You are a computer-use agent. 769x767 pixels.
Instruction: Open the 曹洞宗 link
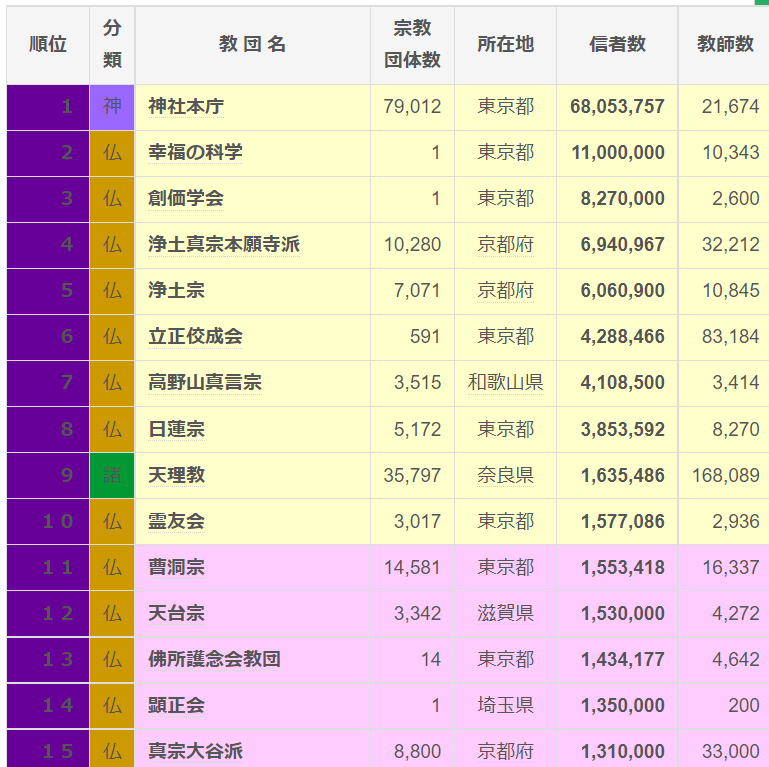click(x=176, y=567)
